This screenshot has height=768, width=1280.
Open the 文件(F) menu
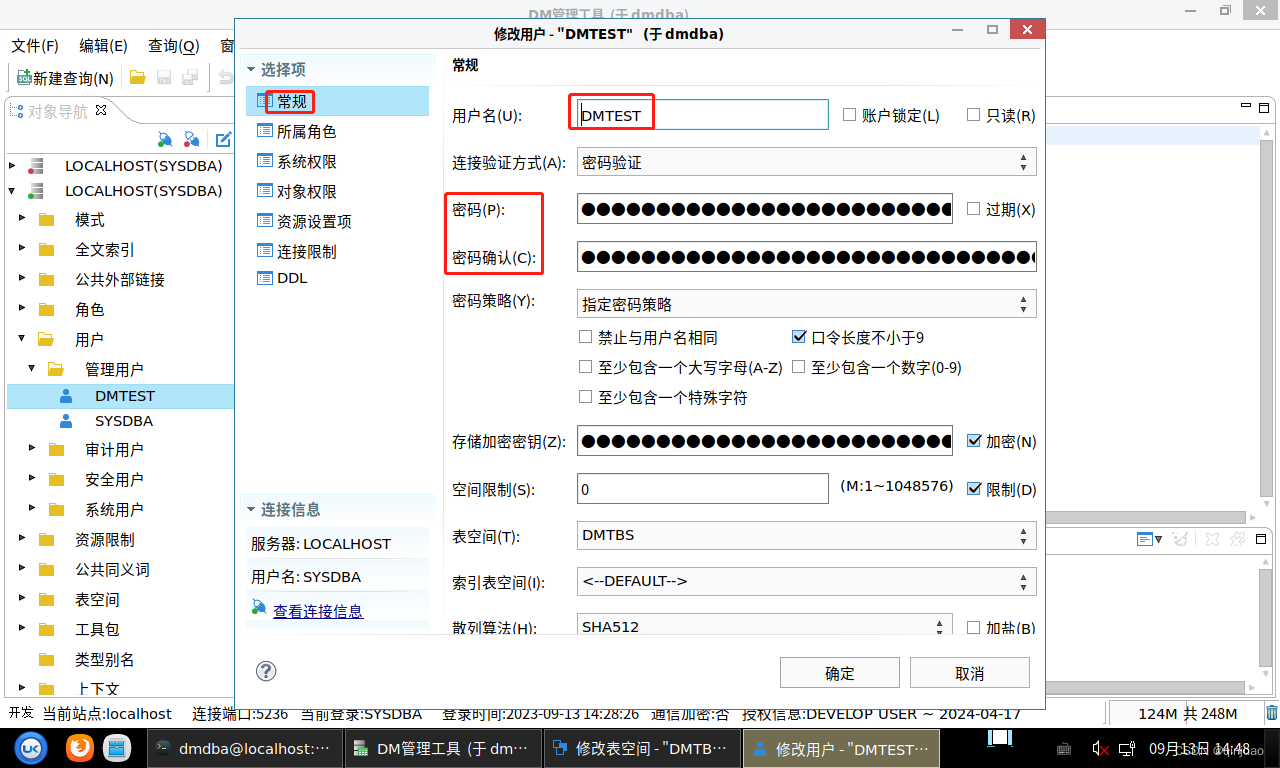35,46
